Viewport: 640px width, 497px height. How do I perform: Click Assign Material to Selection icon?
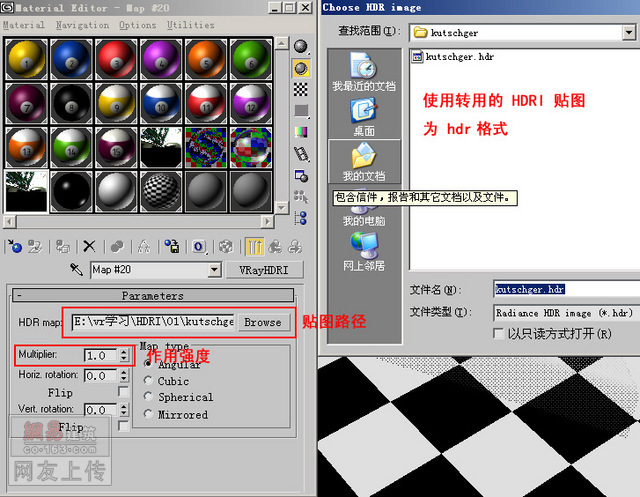[x=62, y=246]
